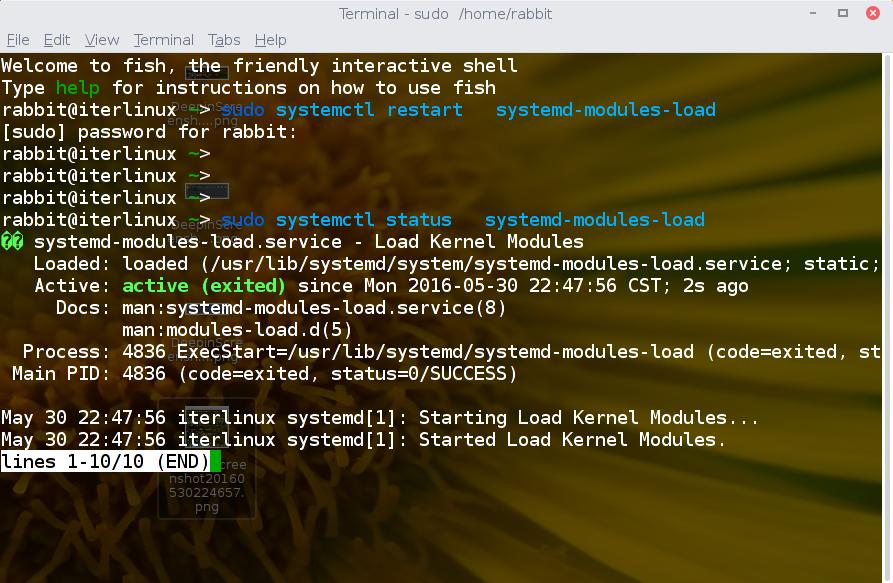Maximize the terminal window
The height and width of the screenshot is (583, 893).
pos(843,13)
